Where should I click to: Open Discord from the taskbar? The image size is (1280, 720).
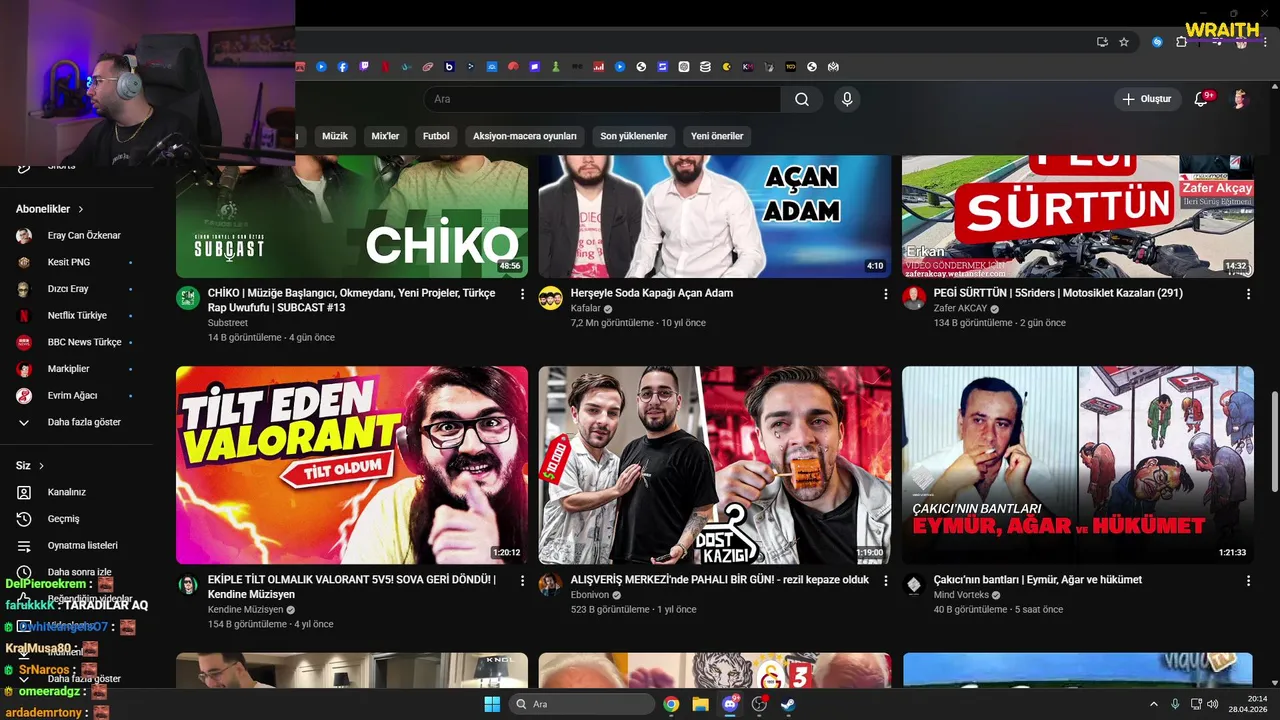click(730, 704)
